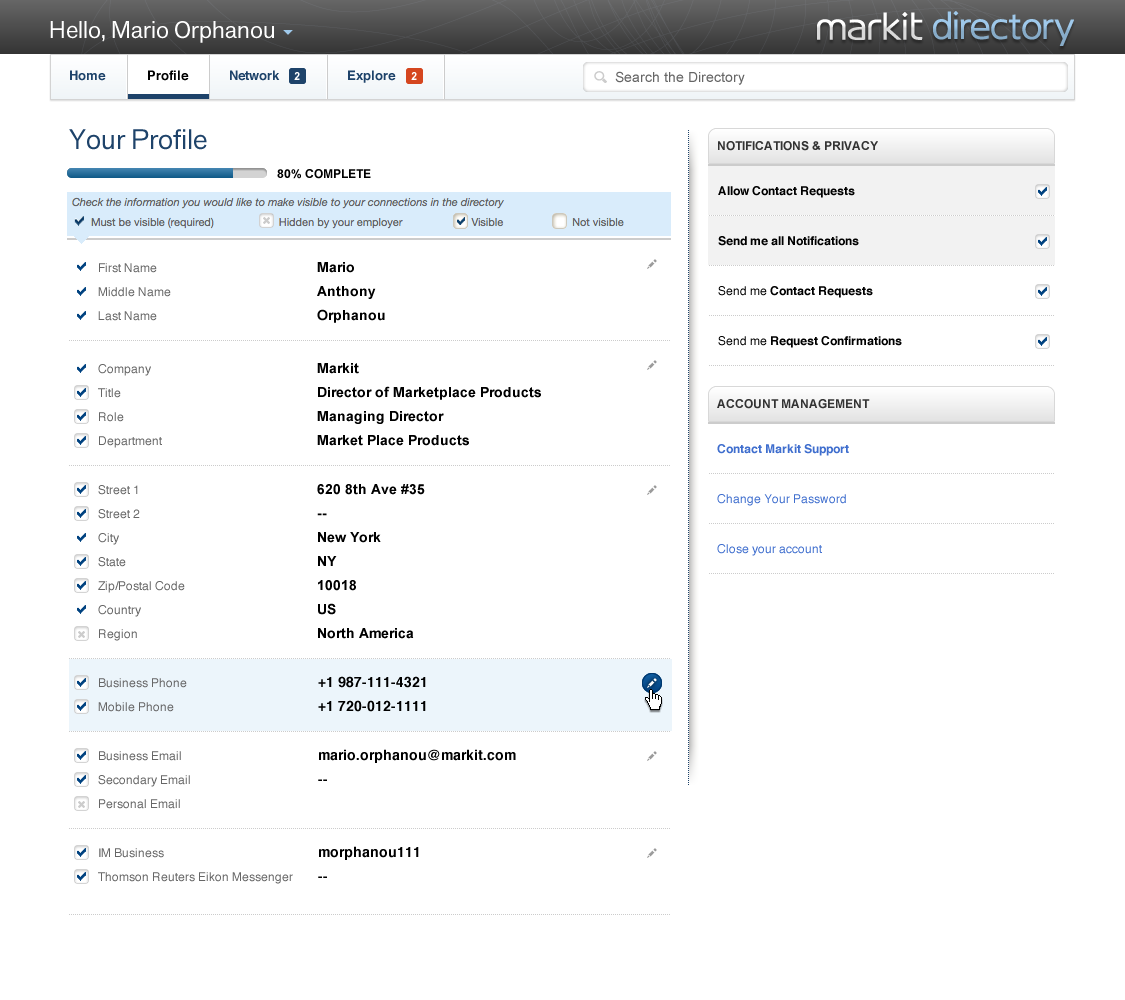
Task: Click the pencil edit icon for name section
Action: coord(652,264)
